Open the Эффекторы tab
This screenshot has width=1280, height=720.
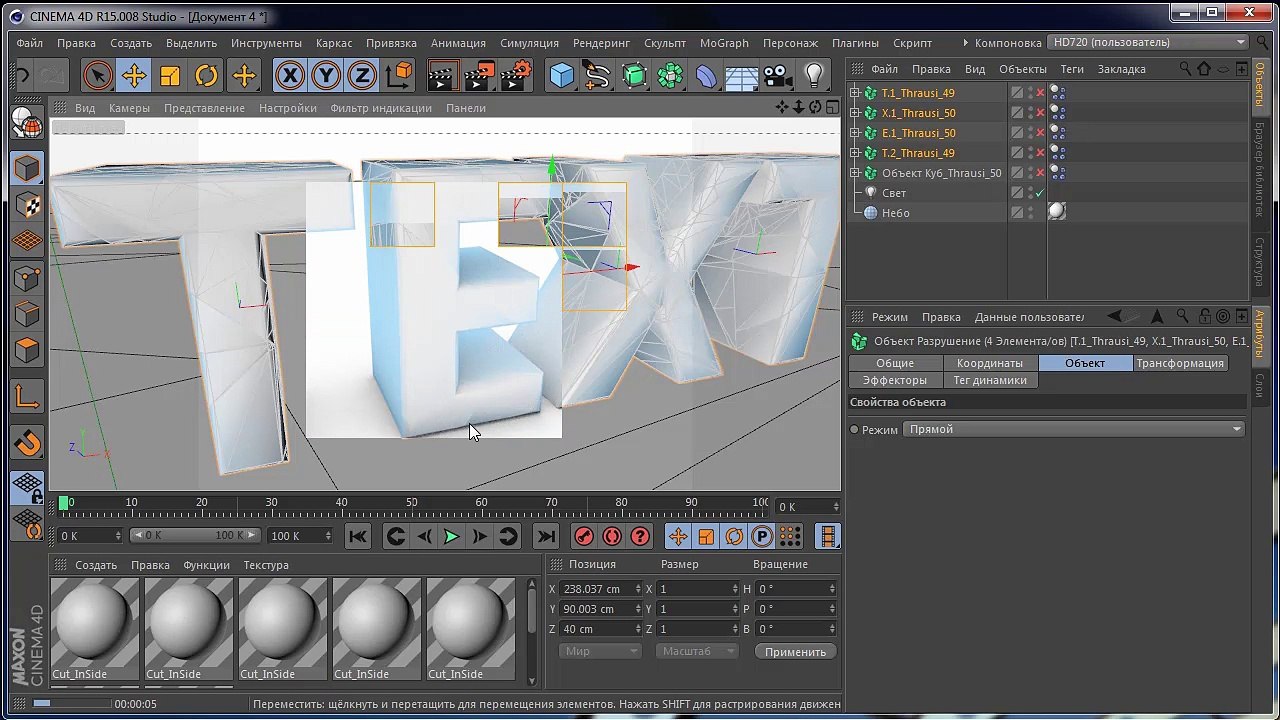click(x=895, y=380)
